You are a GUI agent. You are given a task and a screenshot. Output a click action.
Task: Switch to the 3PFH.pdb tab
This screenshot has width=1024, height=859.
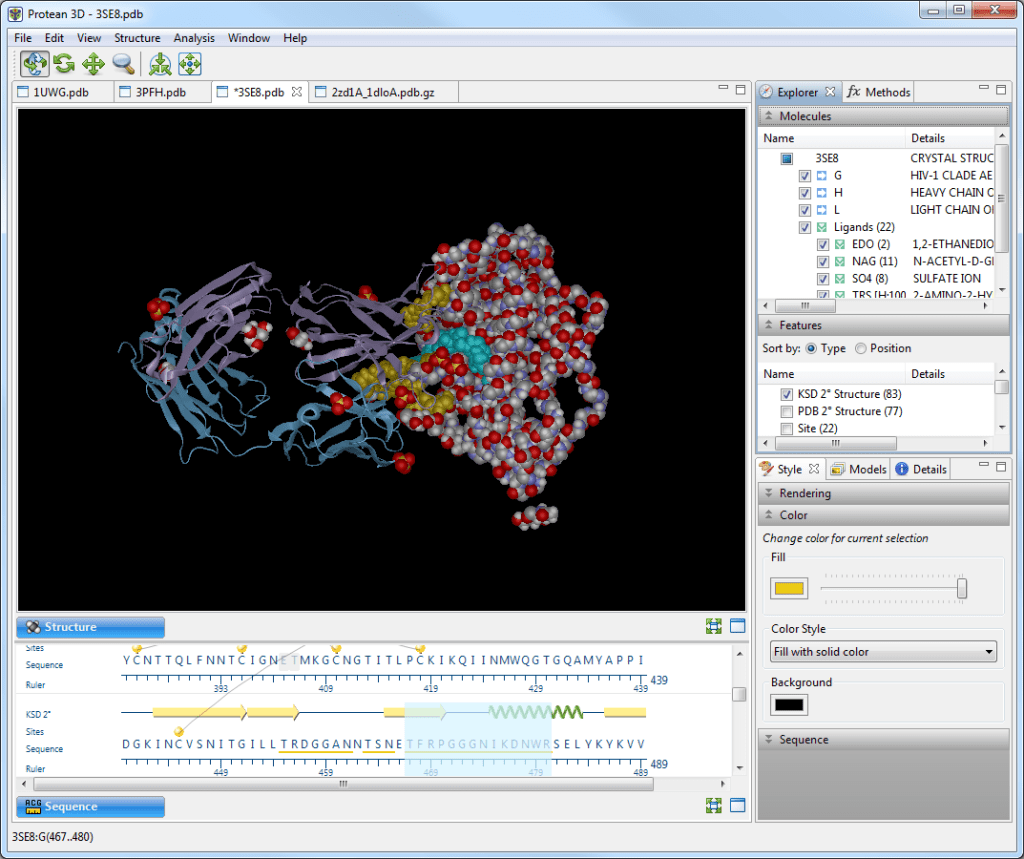(x=161, y=92)
